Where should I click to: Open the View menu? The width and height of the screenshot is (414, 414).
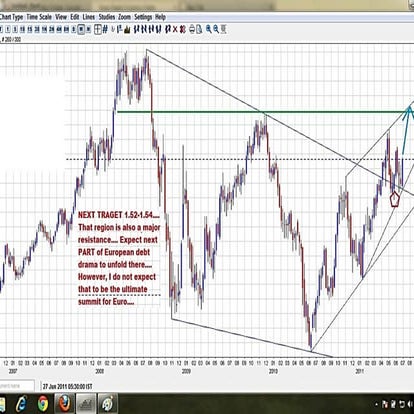pyautogui.click(x=61, y=17)
